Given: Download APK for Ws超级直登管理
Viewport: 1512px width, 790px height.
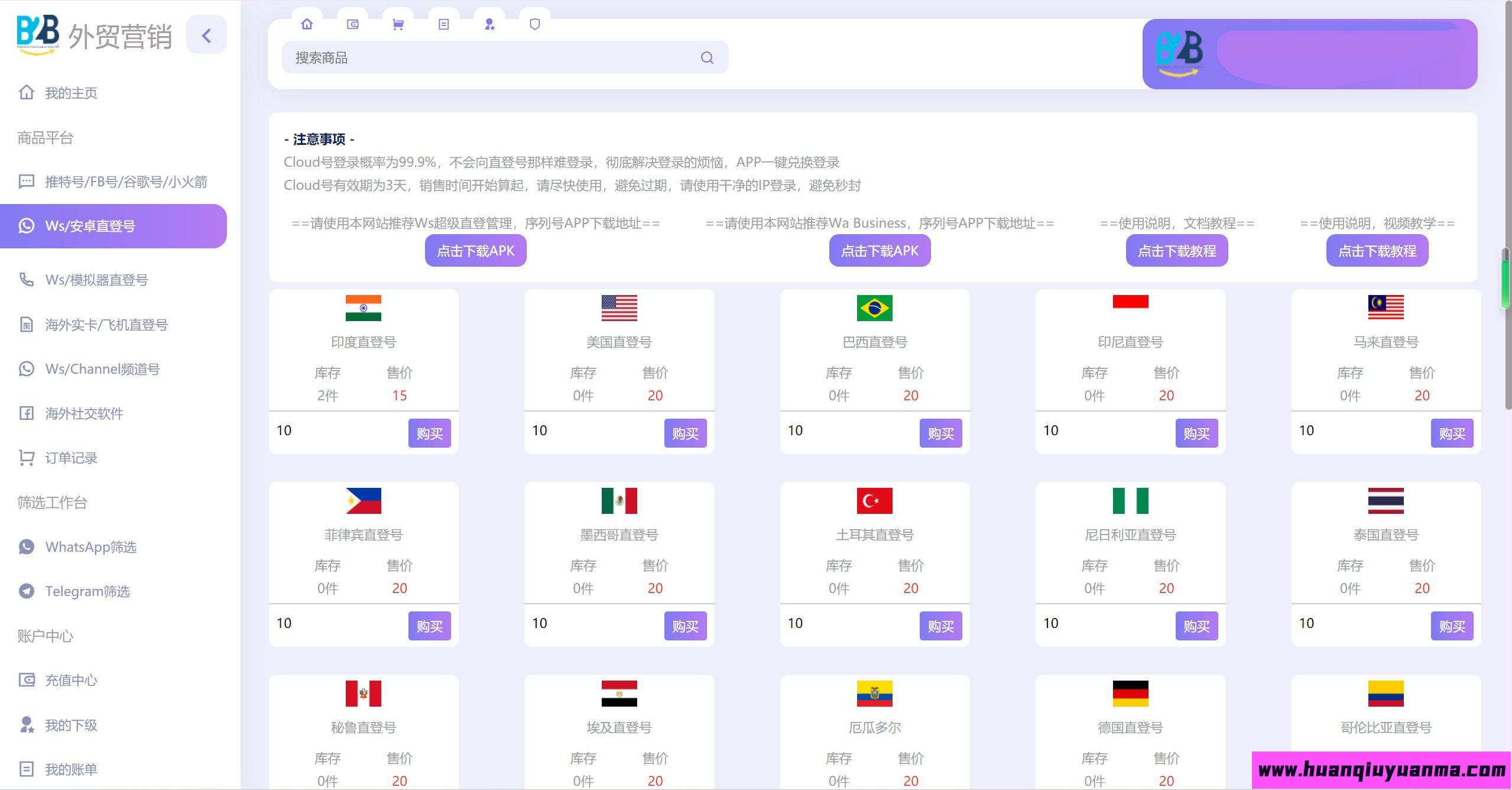Looking at the screenshot, I should click(476, 251).
